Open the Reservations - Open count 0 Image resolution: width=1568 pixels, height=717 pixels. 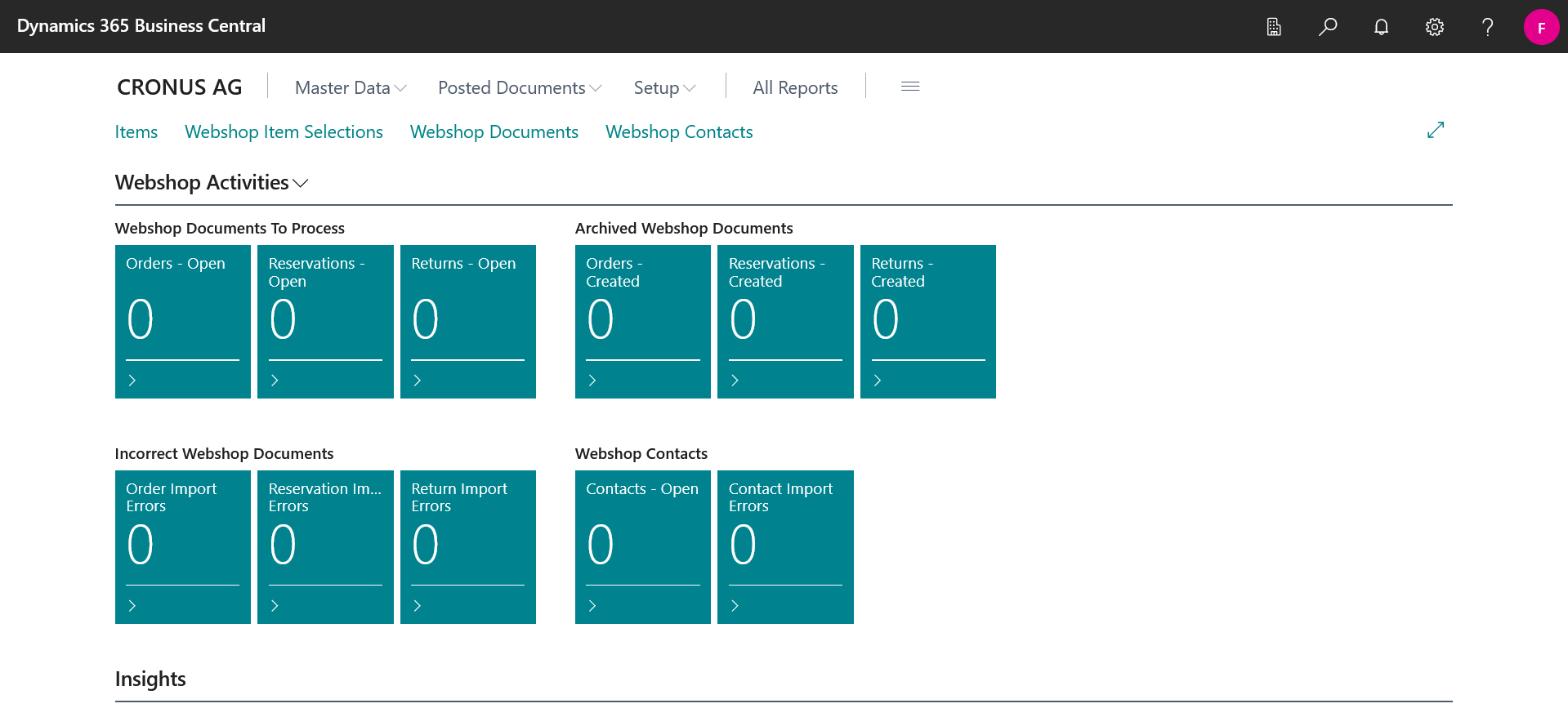(x=283, y=319)
